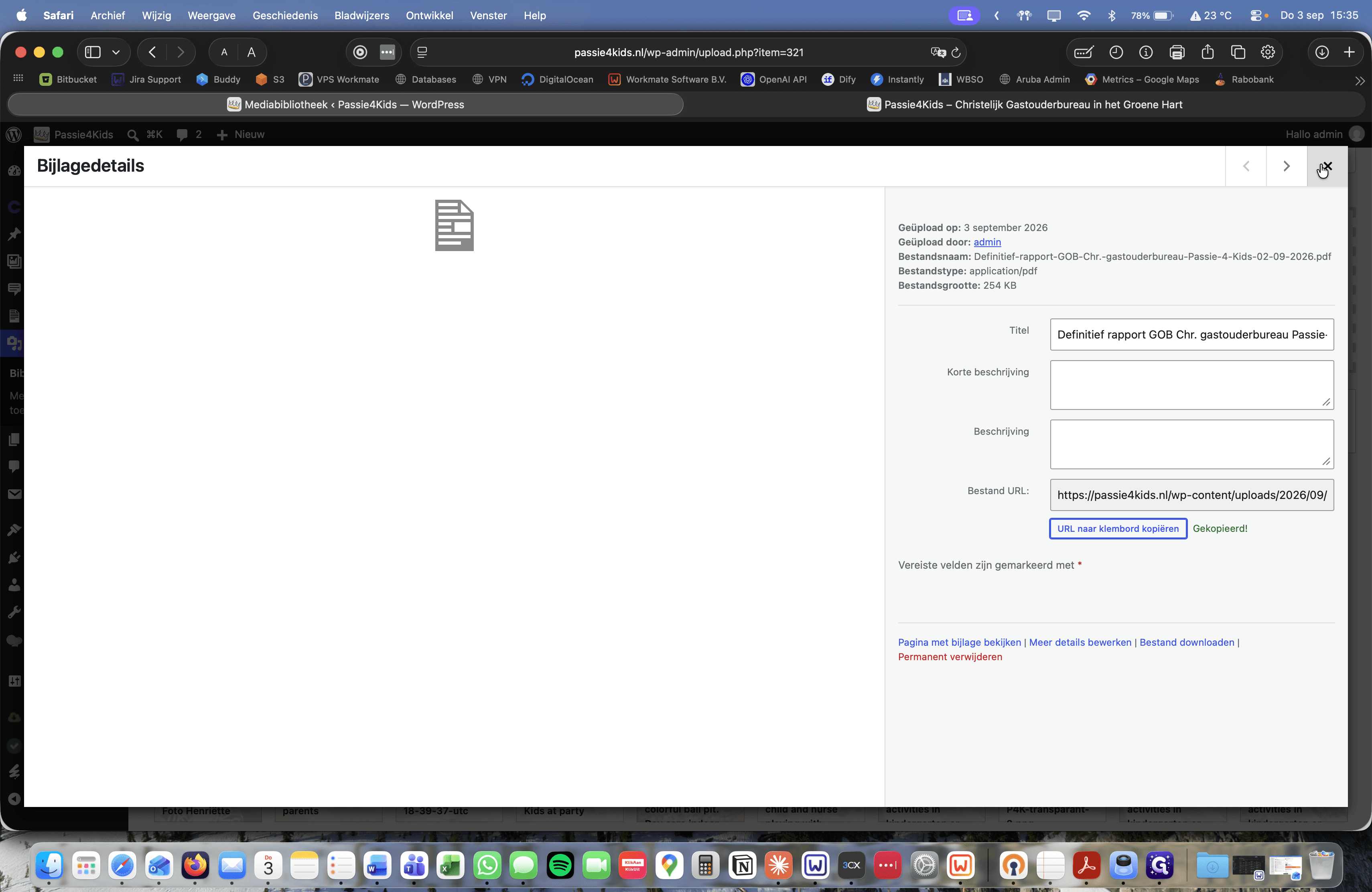Open the Safari sidebar toggle

coord(93,53)
